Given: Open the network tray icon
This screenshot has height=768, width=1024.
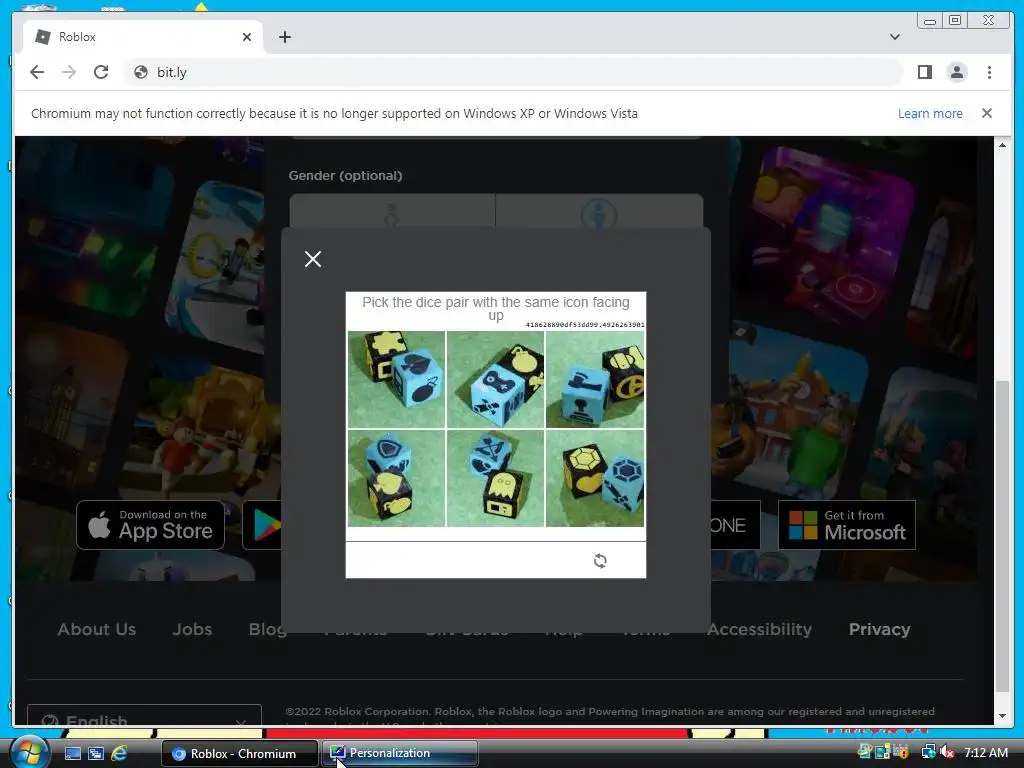Looking at the screenshot, I should pos(927,752).
